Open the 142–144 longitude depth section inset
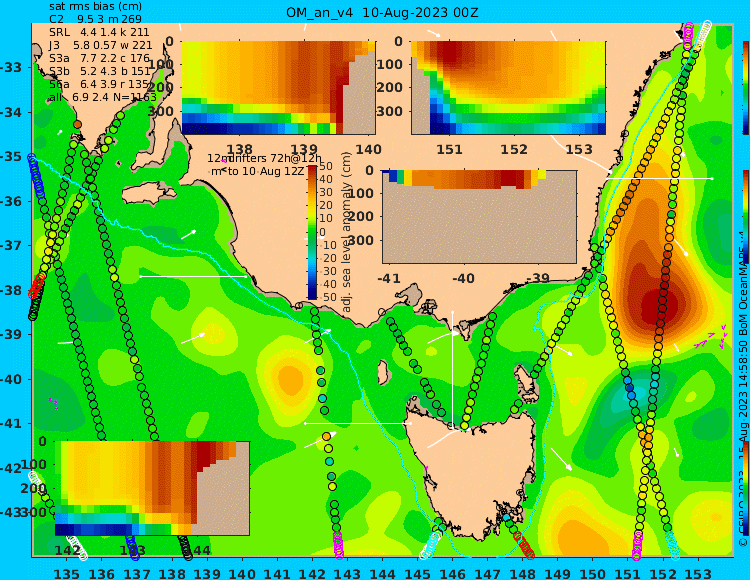Screen dimensions: 750x580 [152, 488]
